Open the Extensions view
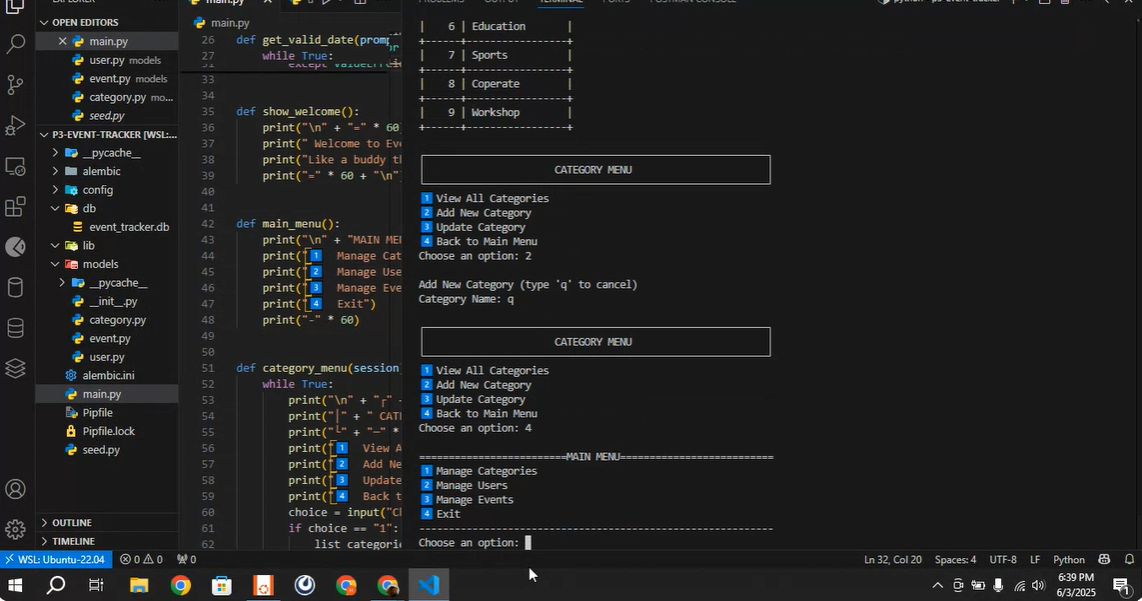Viewport: 1142px width, 601px height. pyautogui.click(x=15, y=207)
